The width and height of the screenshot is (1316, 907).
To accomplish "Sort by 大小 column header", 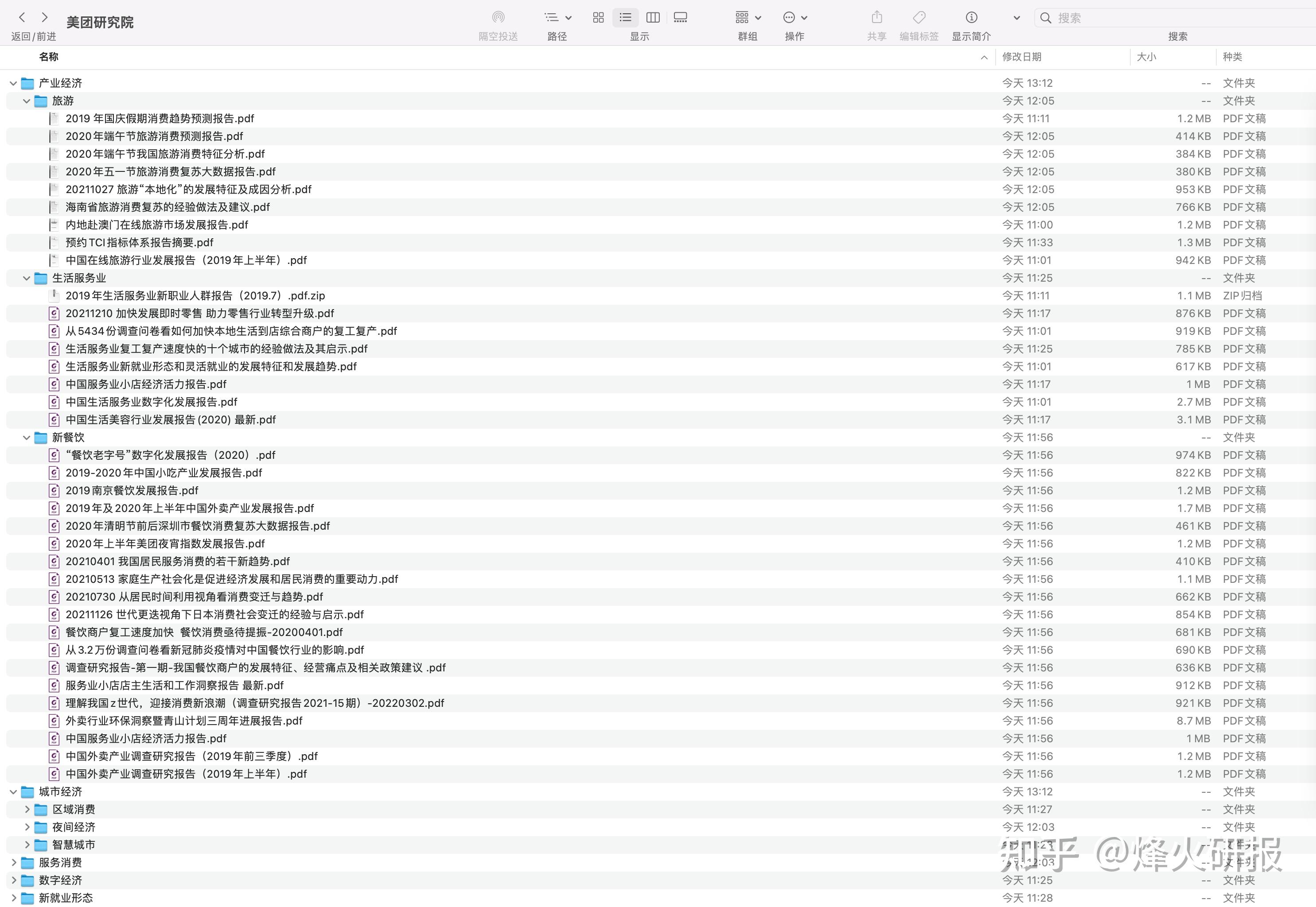I will pos(1146,57).
